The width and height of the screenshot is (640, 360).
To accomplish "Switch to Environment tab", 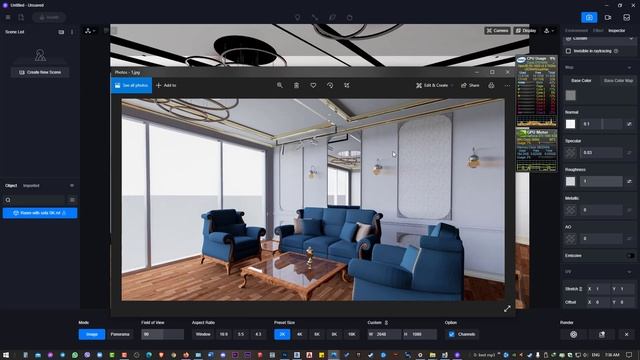I will (576, 31).
